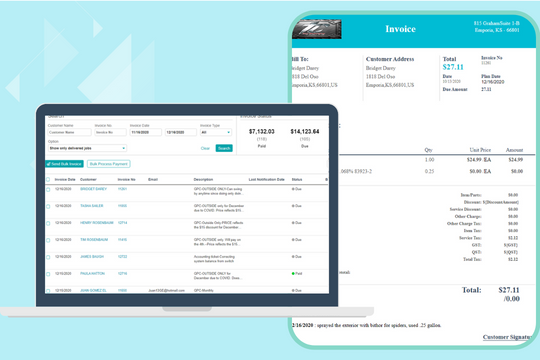Open customer link HENRY ROSENBAUM
This screenshot has height=360, width=540.
pyautogui.click(x=97, y=223)
